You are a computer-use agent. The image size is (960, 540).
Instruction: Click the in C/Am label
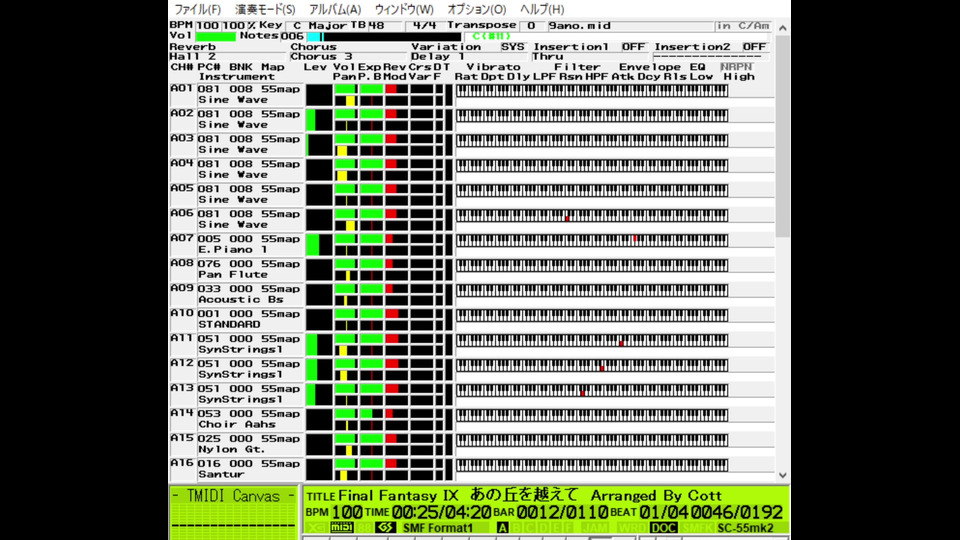click(743, 26)
